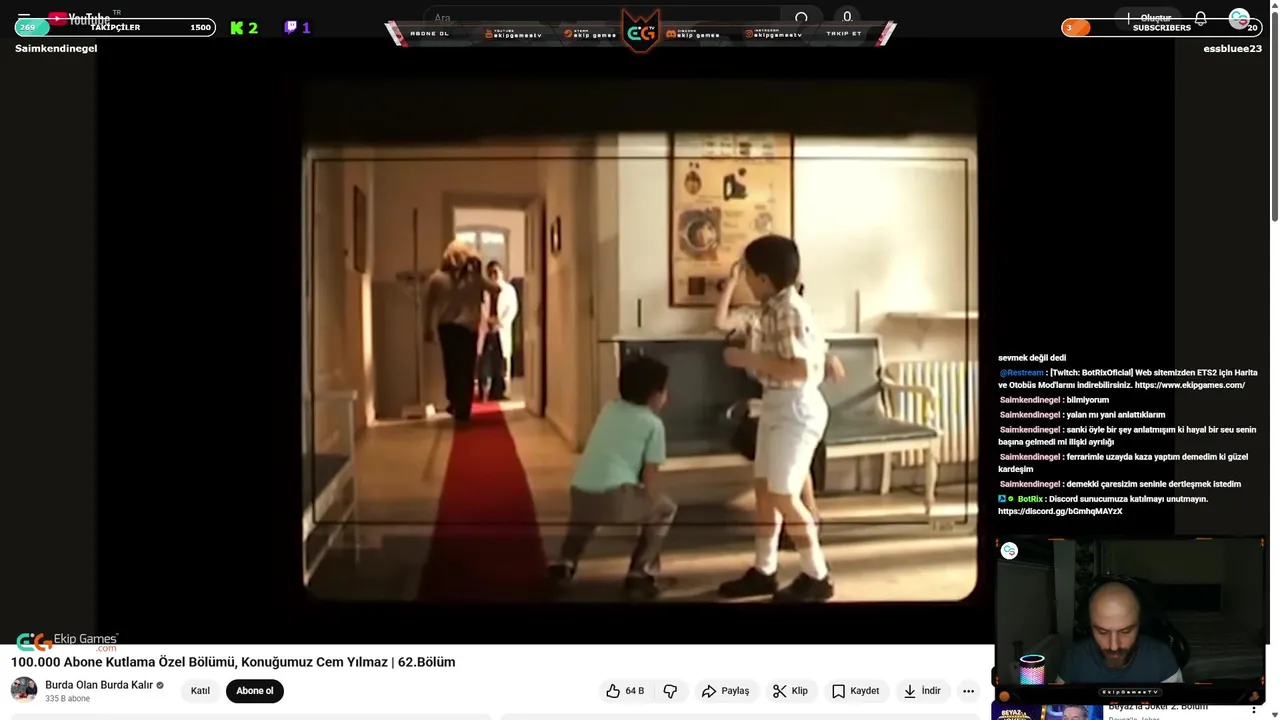Open Burda Olan Burda Kalır channel name
Viewport: 1280px width, 720px height.
(99, 685)
